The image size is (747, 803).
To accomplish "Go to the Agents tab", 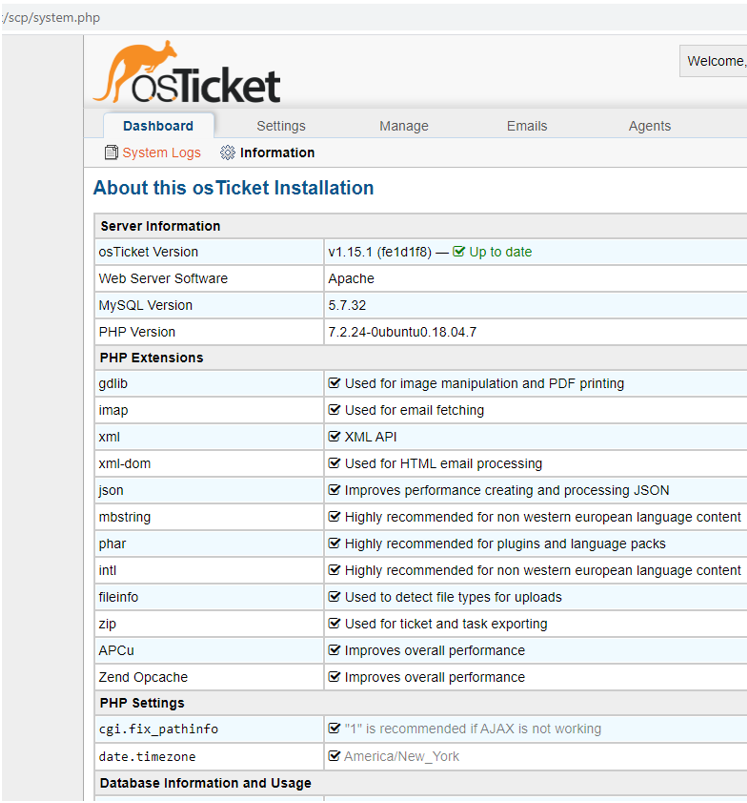I will (650, 126).
